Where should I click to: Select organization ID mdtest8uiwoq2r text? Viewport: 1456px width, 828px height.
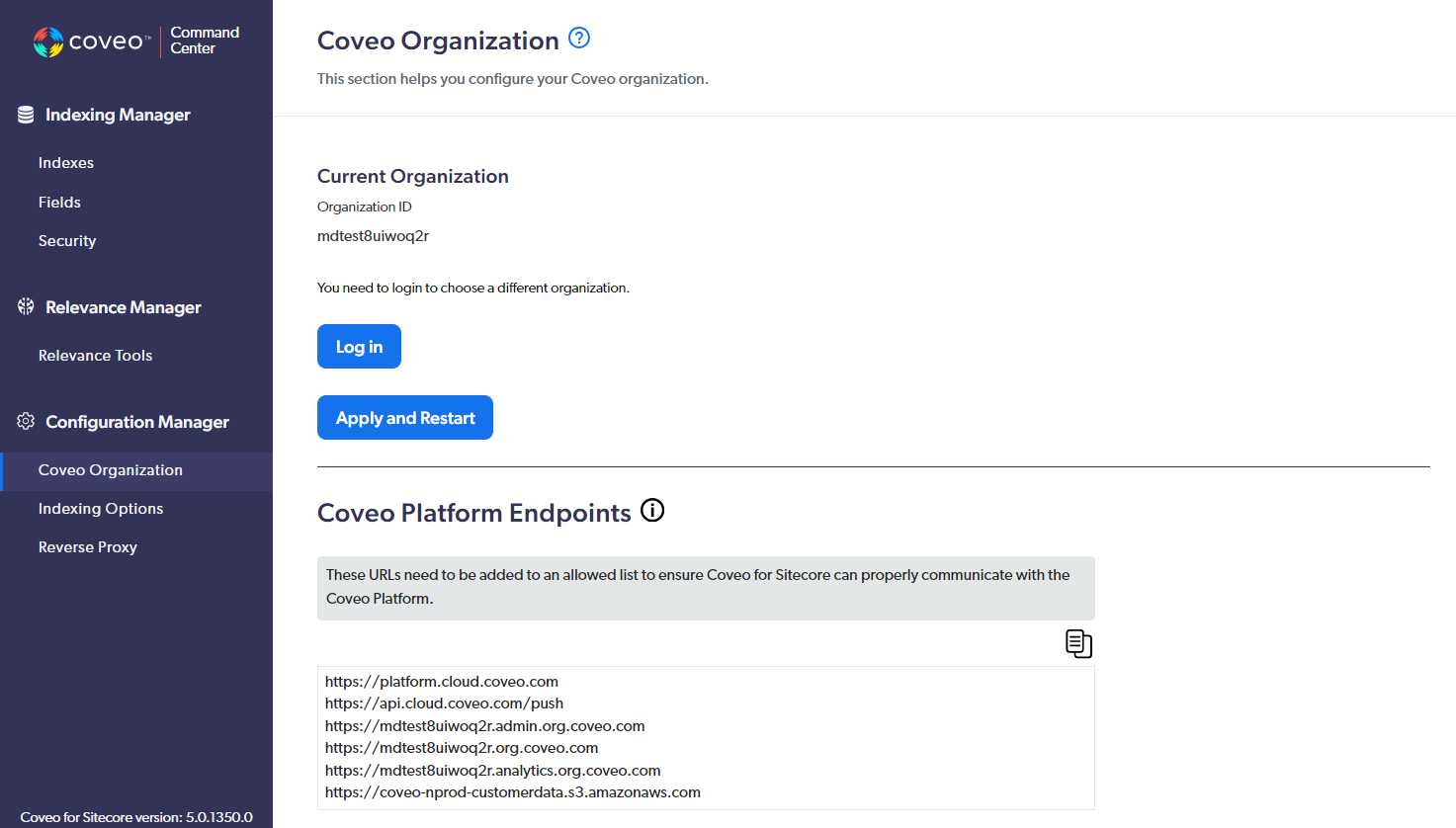coord(373,236)
